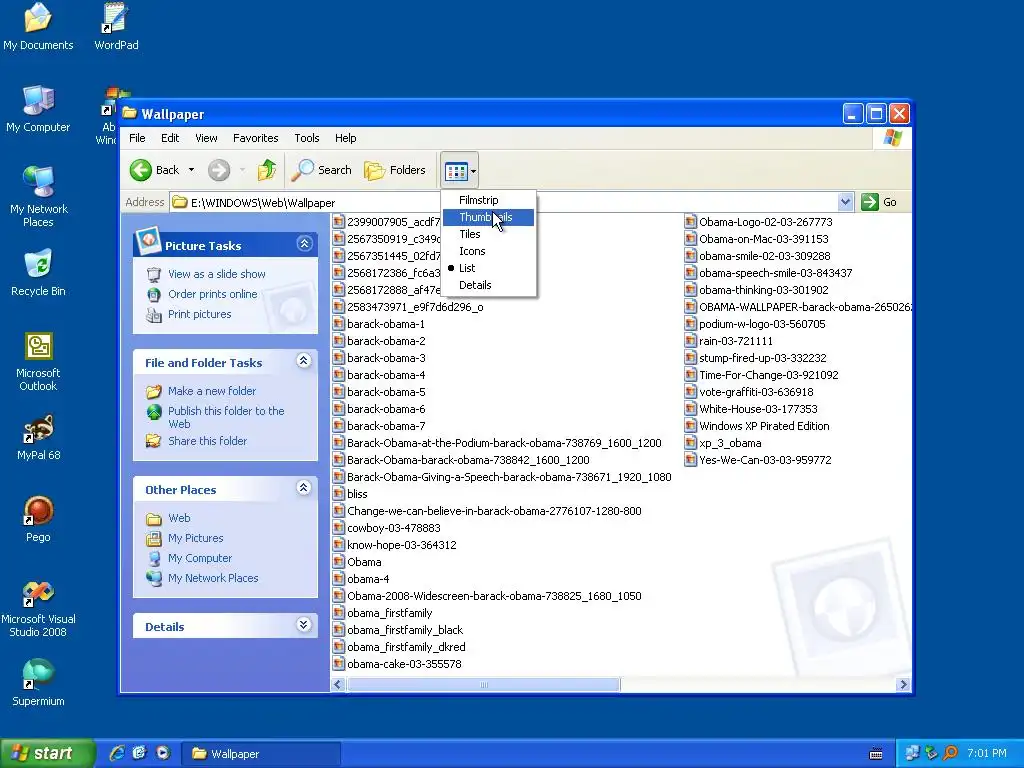Open the Help menu
The width and height of the screenshot is (1024, 768).
click(x=345, y=138)
